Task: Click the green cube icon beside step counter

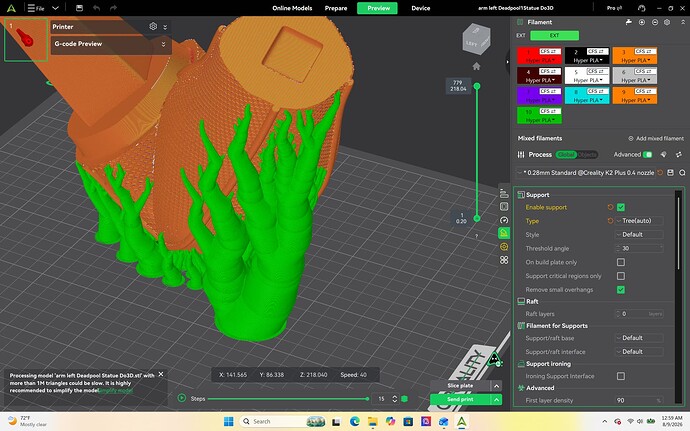Action: tap(404, 399)
